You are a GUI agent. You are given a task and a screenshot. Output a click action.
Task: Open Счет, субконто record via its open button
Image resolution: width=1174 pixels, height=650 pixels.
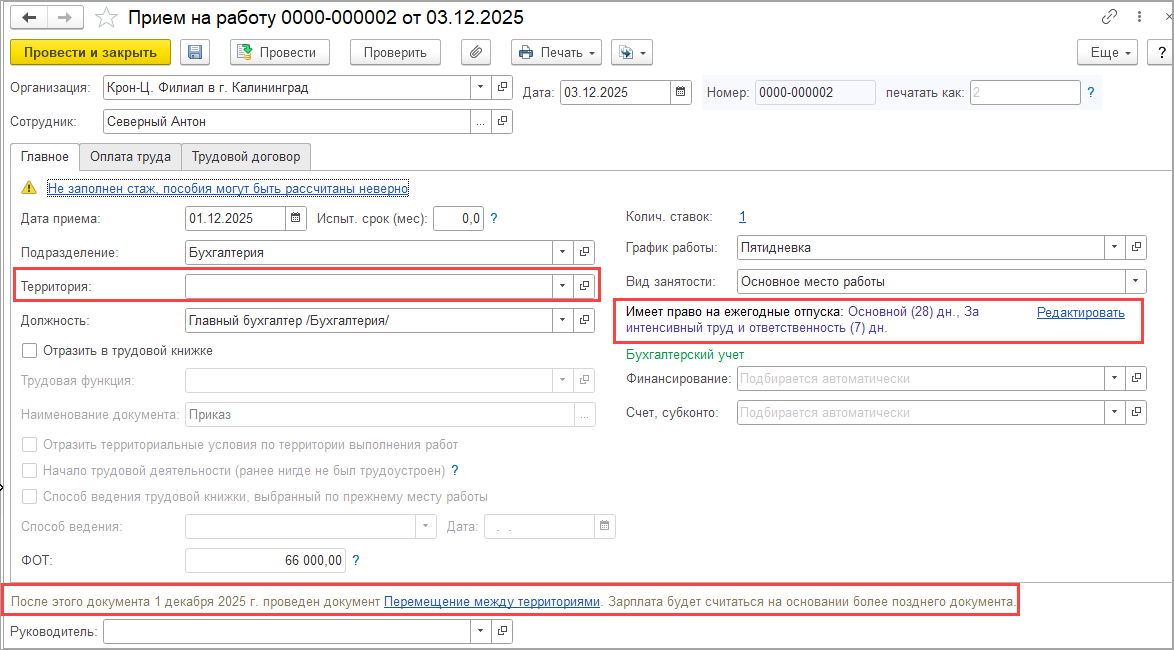coord(1137,412)
